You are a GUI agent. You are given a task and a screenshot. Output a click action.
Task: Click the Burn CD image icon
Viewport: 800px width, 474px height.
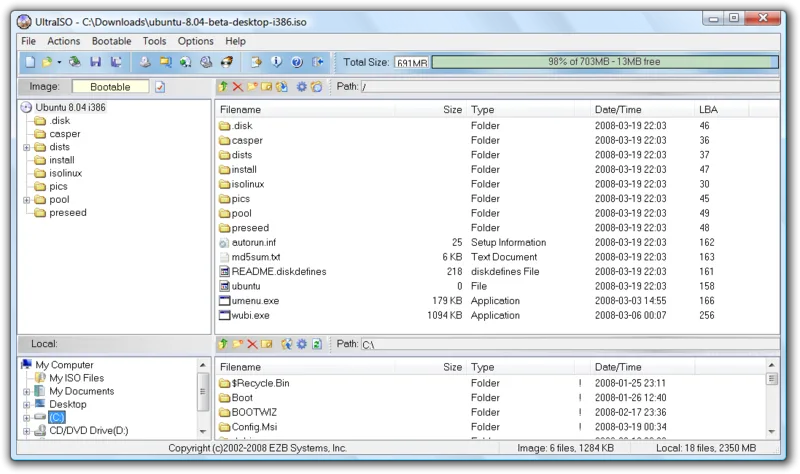click(227, 62)
